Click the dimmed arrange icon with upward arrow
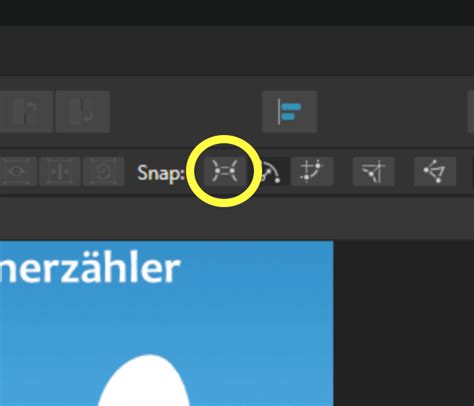The image size is (474, 406). pyautogui.click(x=26, y=112)
